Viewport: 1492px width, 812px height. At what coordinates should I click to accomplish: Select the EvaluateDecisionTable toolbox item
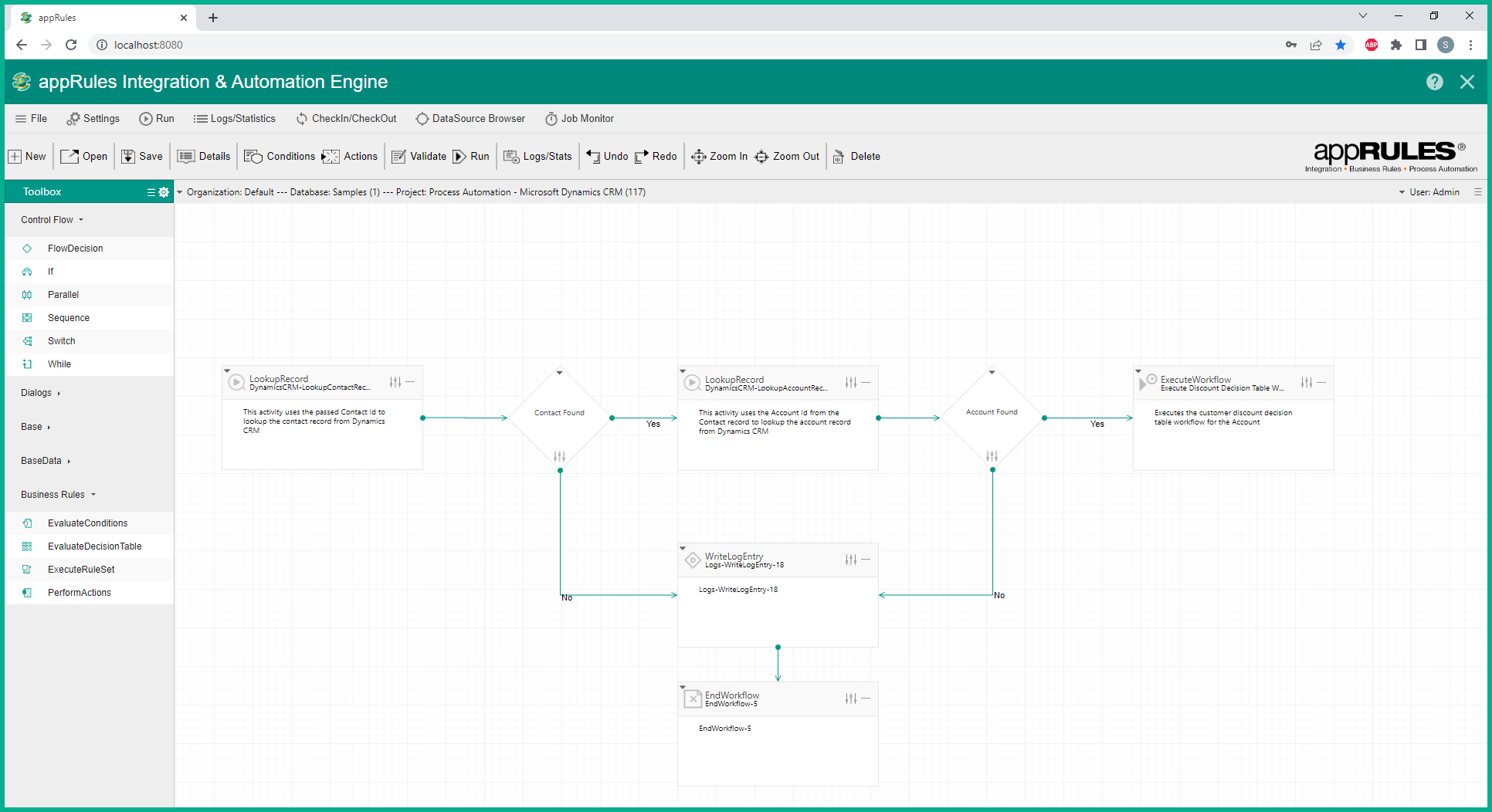pos(90,546)
